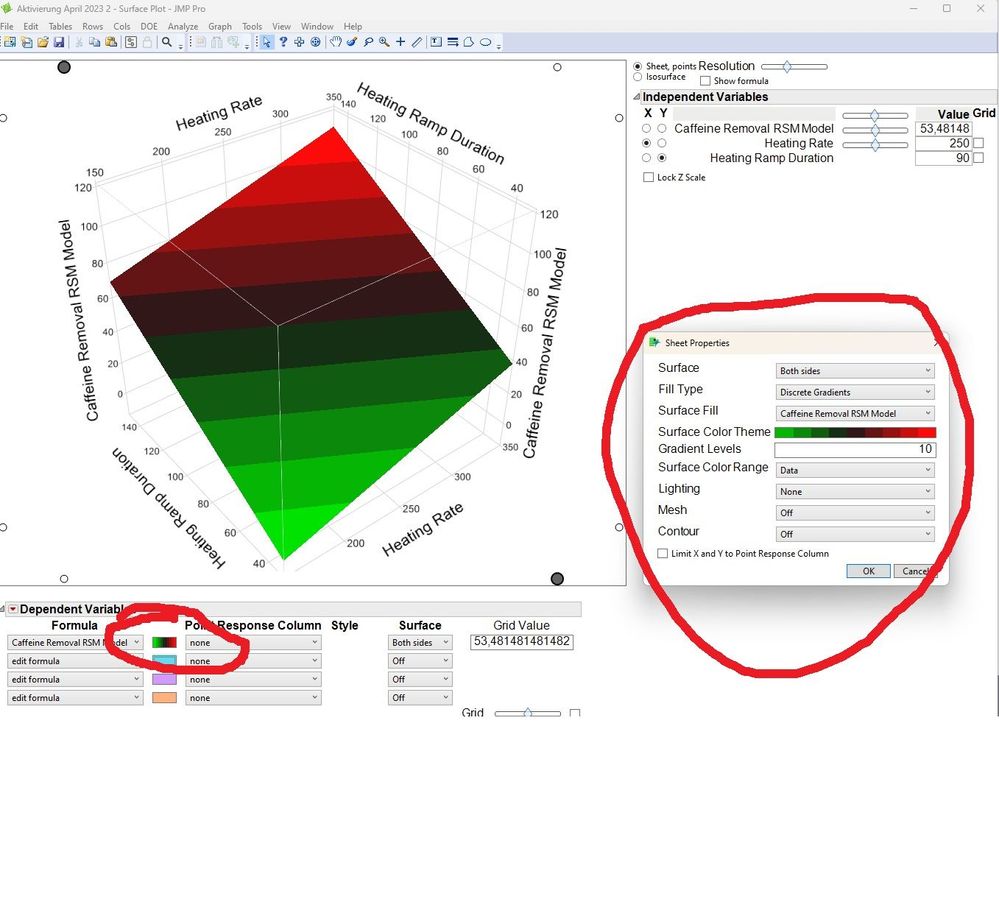Click the save floppy disk icon
This screenshot has width=999, height=905.
pyautogui.click(x=59, y=42)
